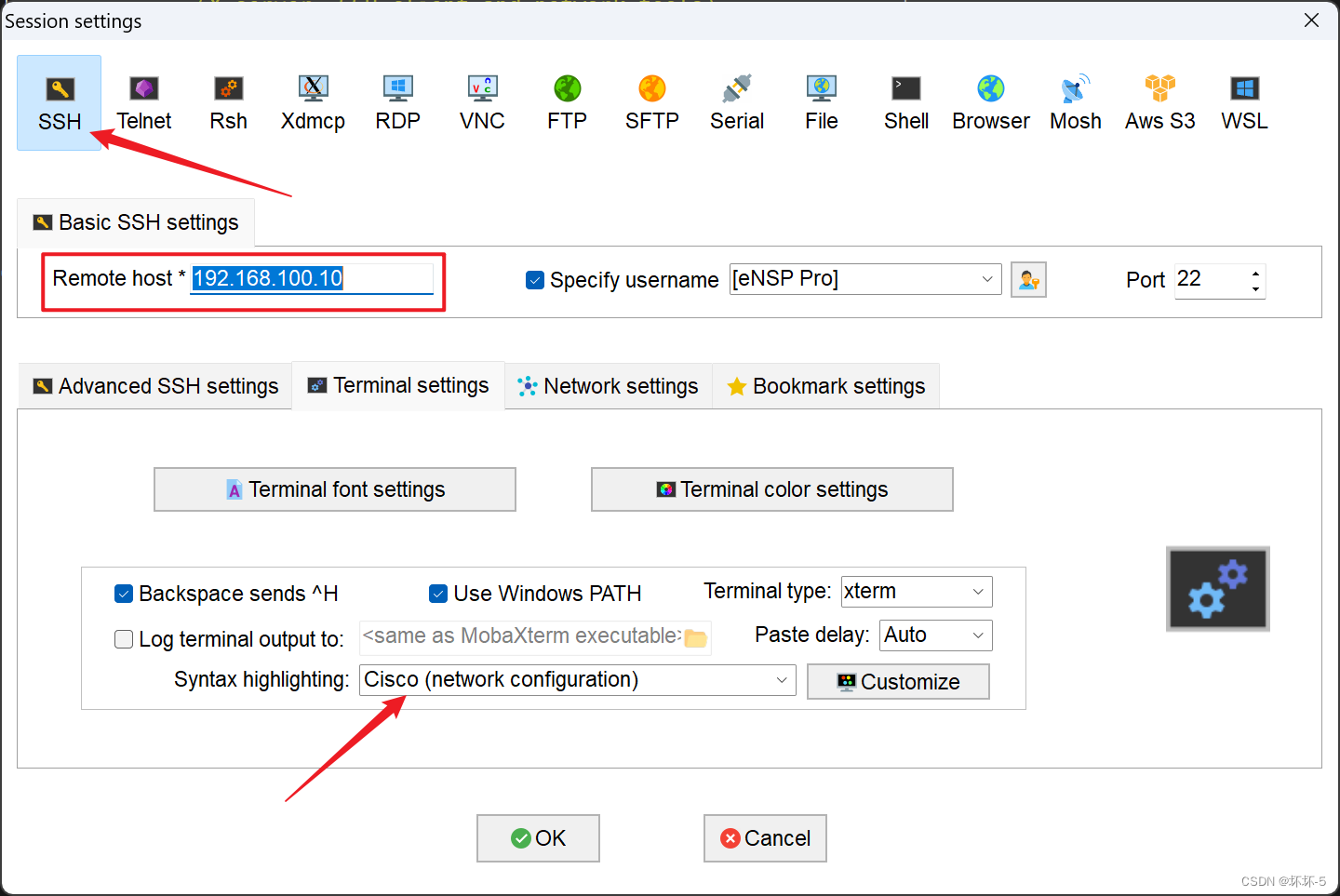This screenshot has height=896, width=1340.
Task: Open the credentials manager icon beside username
Action: (1028, 278)
